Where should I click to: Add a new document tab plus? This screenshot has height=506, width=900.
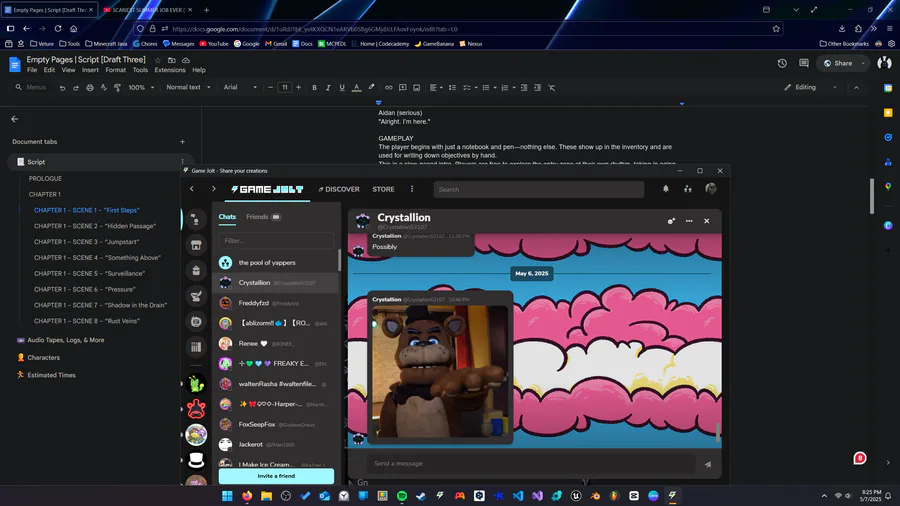click(x=183, y=142)
